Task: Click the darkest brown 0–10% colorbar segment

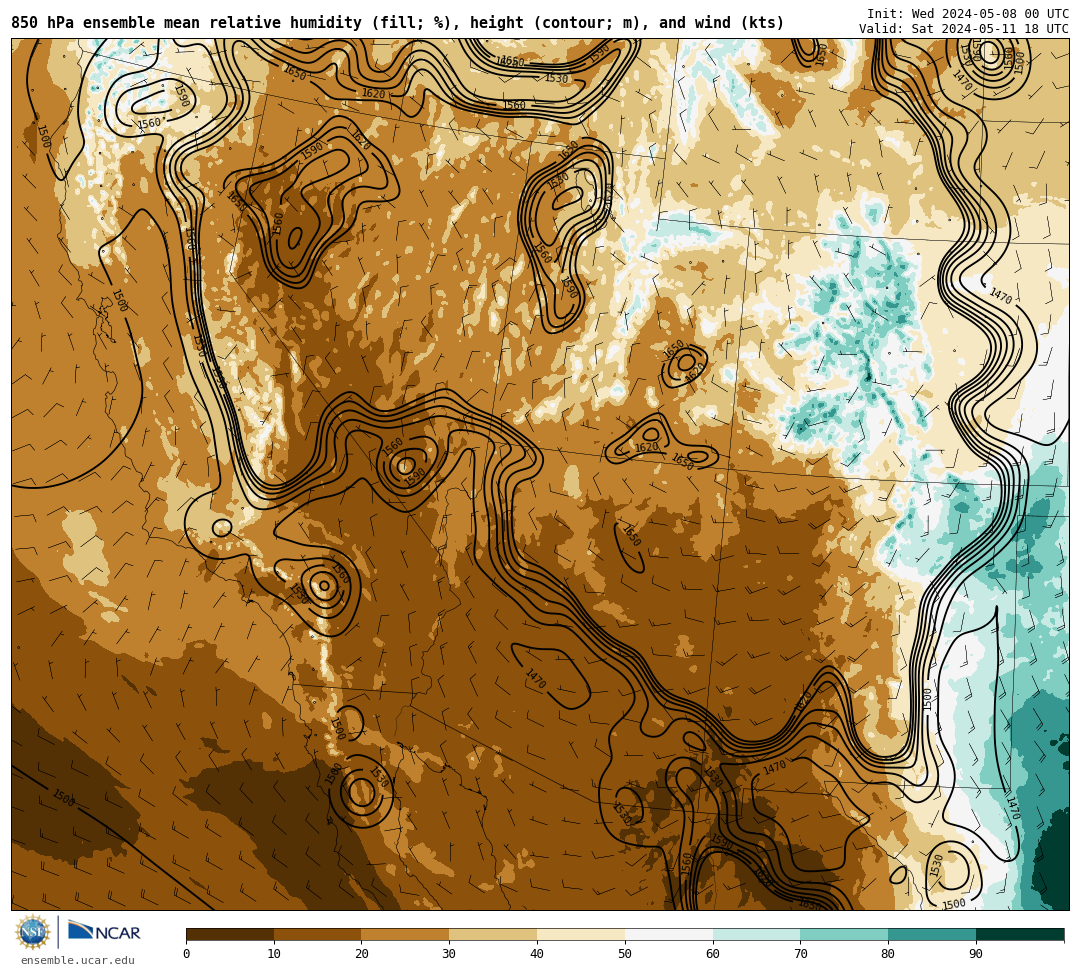Action: point(230,934)
